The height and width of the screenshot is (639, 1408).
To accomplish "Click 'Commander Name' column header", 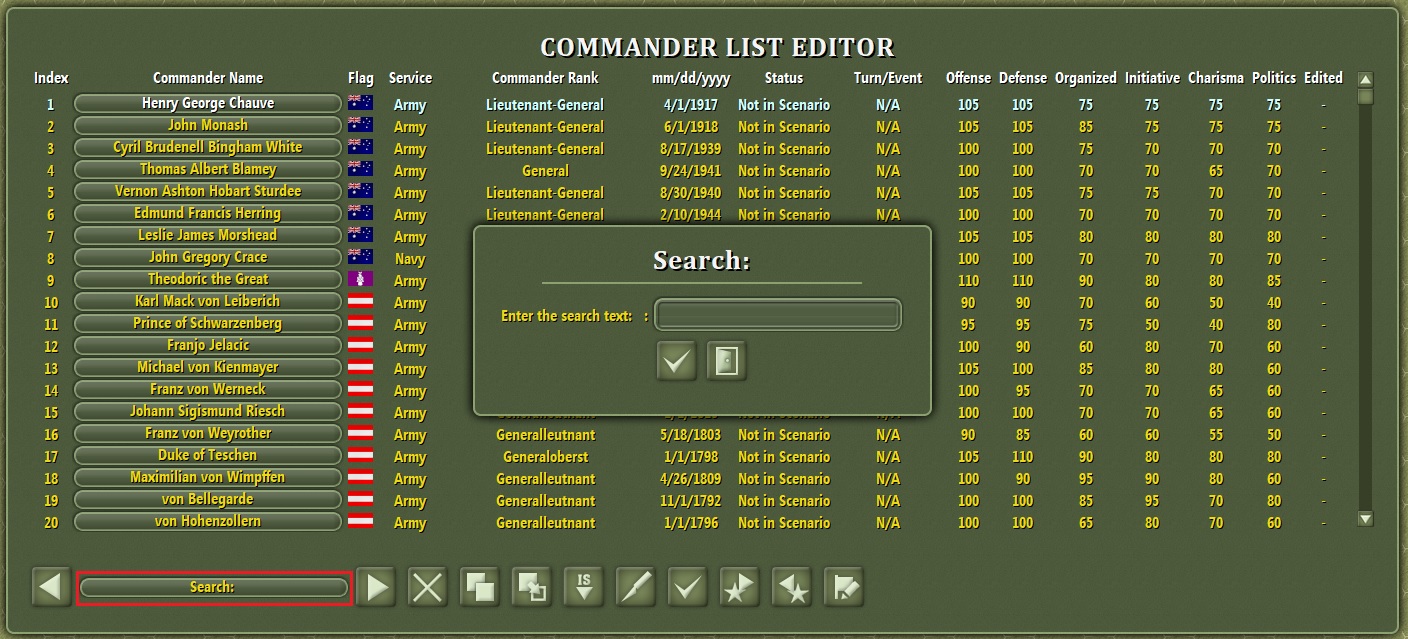I will click(208, 77).
